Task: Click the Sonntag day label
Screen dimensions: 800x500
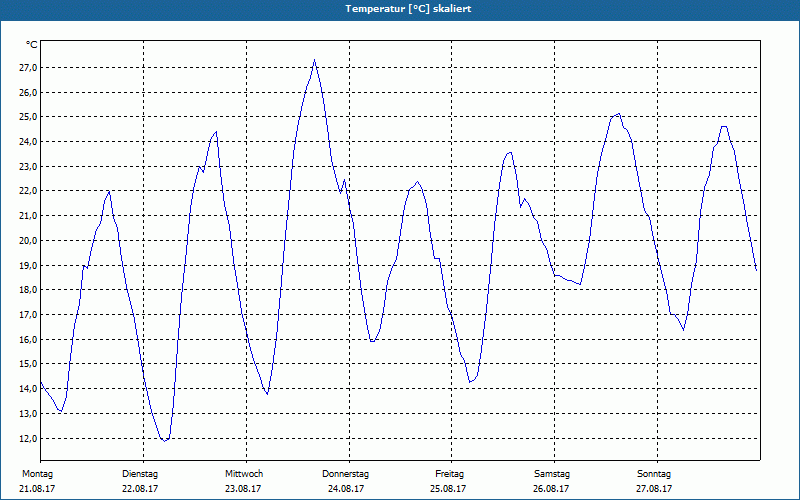Action: 654,474
